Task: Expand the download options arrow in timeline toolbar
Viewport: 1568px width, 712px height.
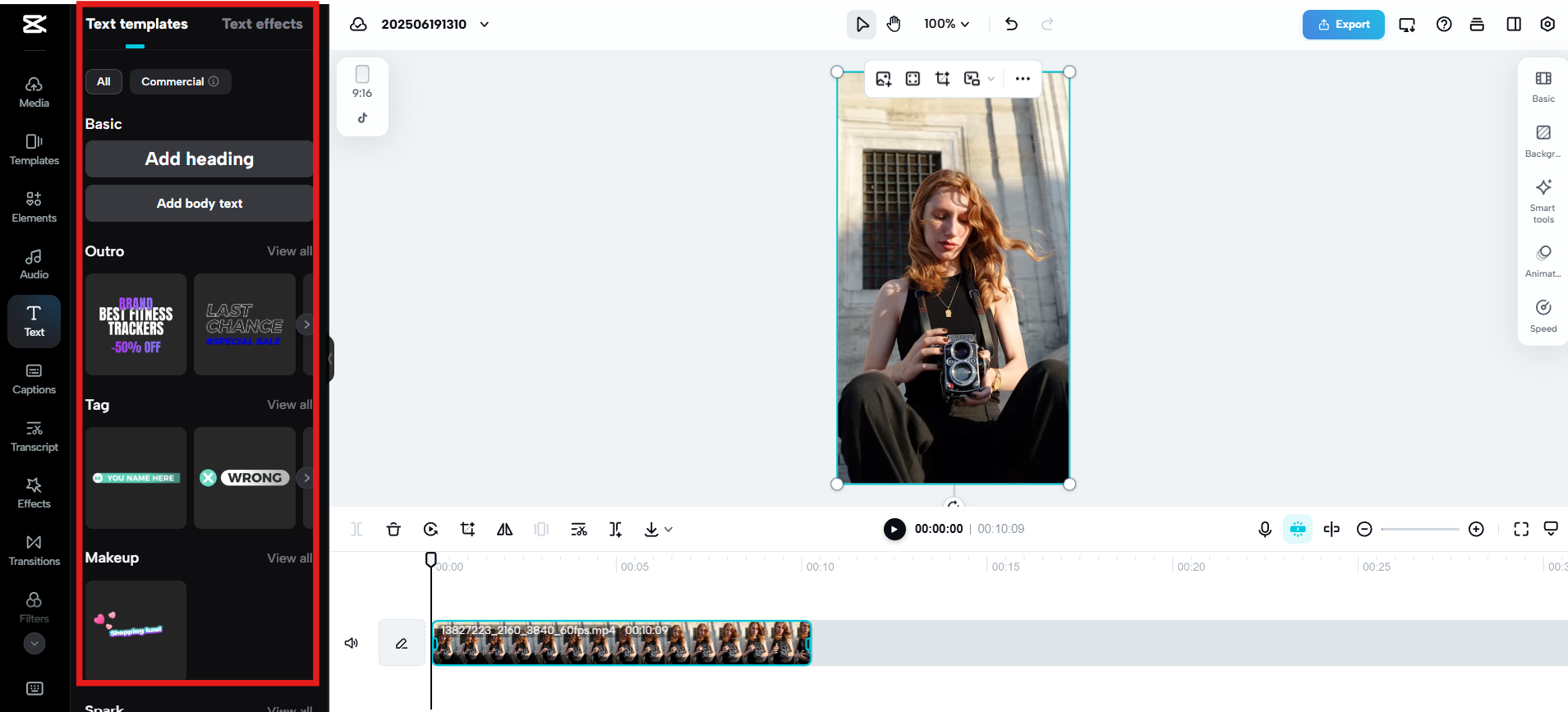Action: click(669, 530)
